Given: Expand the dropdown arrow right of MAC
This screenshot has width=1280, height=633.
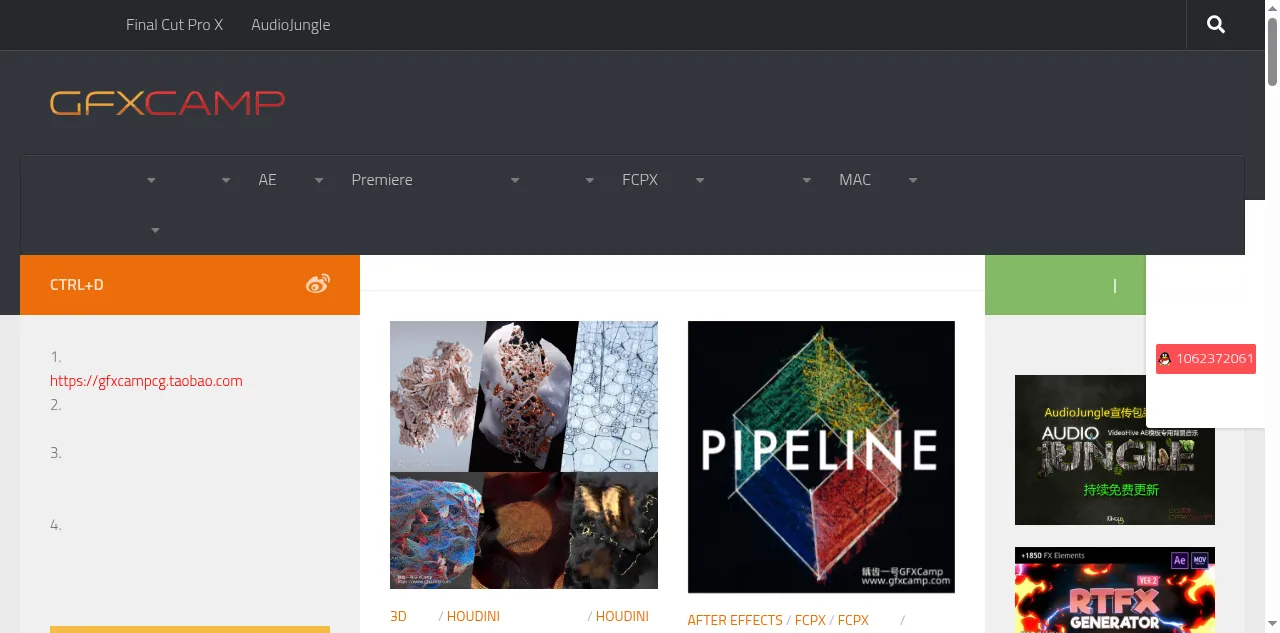Looking at the screenshot, I should coord(913,181).
